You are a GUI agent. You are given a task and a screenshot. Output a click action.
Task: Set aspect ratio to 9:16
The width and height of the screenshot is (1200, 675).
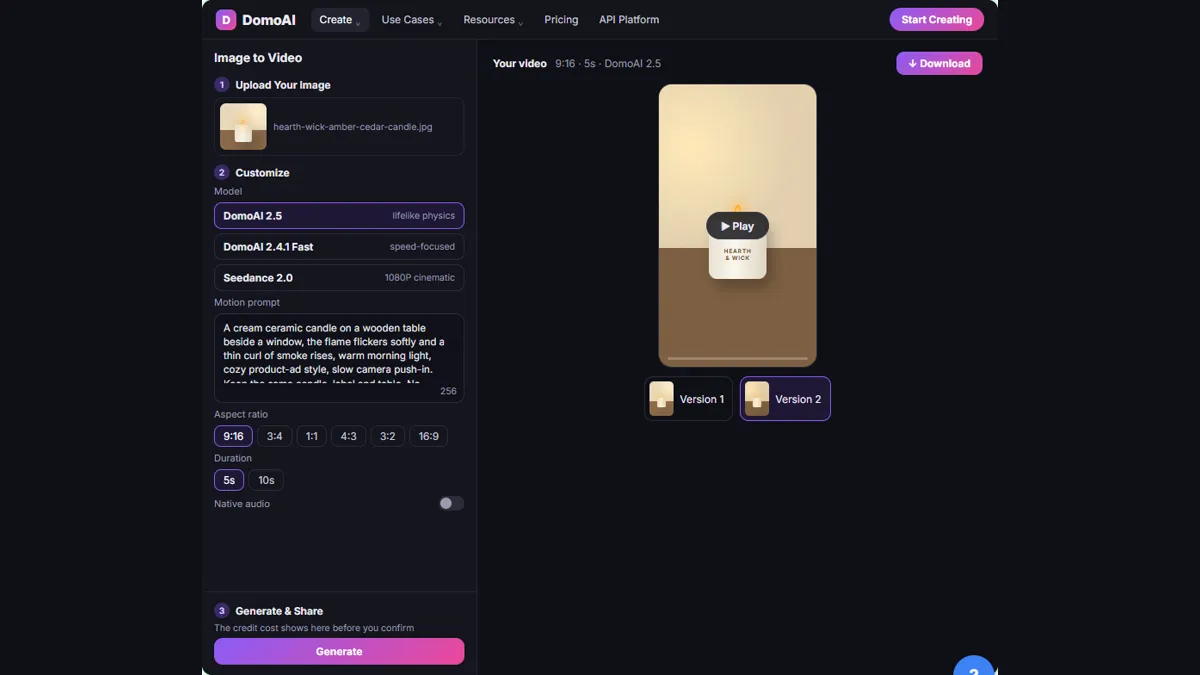pos(233,436)
